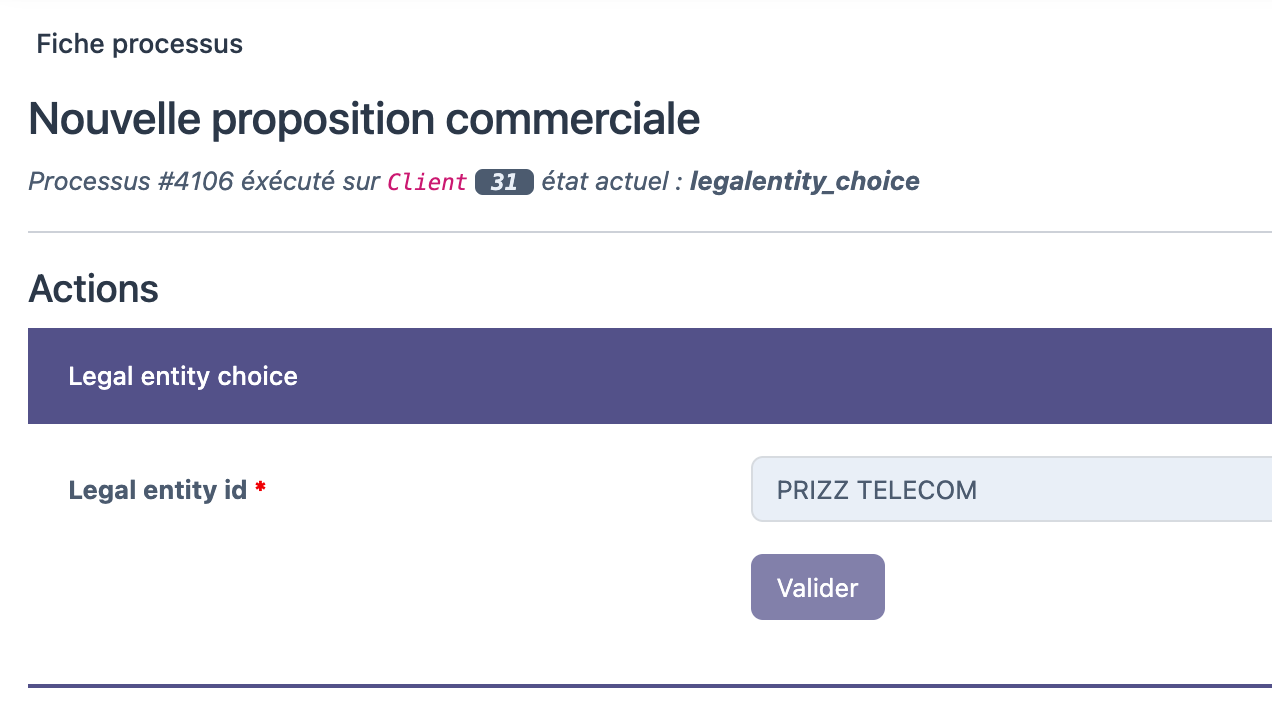Open the PRIZZ TELECOM legal entity dropdown
The width and height of the screenshot is (1272, 708).
1010,490
